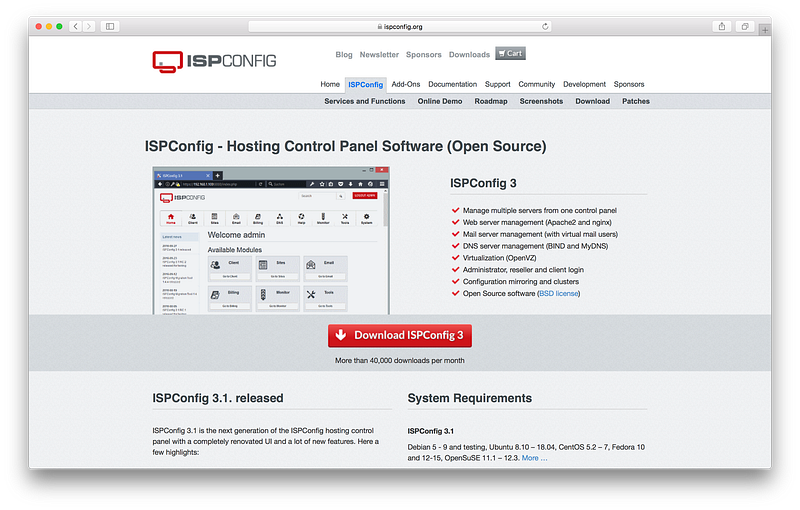Click the Download ISPConfig 3 button
The width and height of the screenshot is (800, 510).
pyautogui.click(x=400, y=336)
